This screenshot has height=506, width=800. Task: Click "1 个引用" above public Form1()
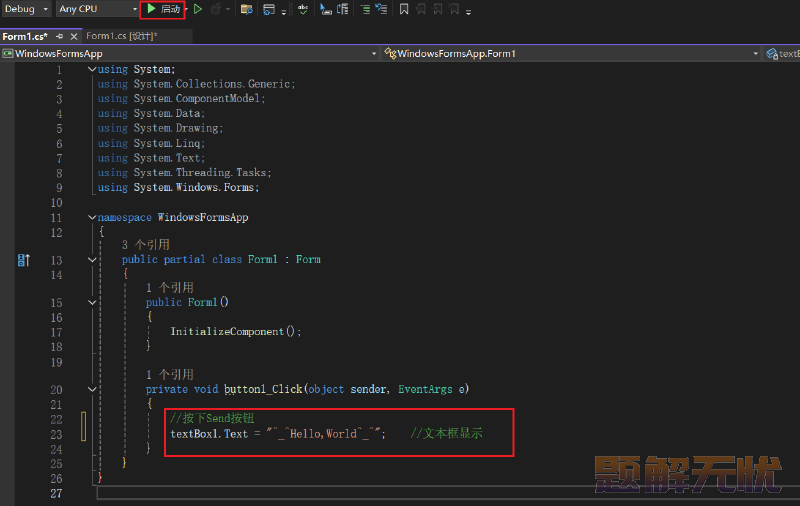170,287
